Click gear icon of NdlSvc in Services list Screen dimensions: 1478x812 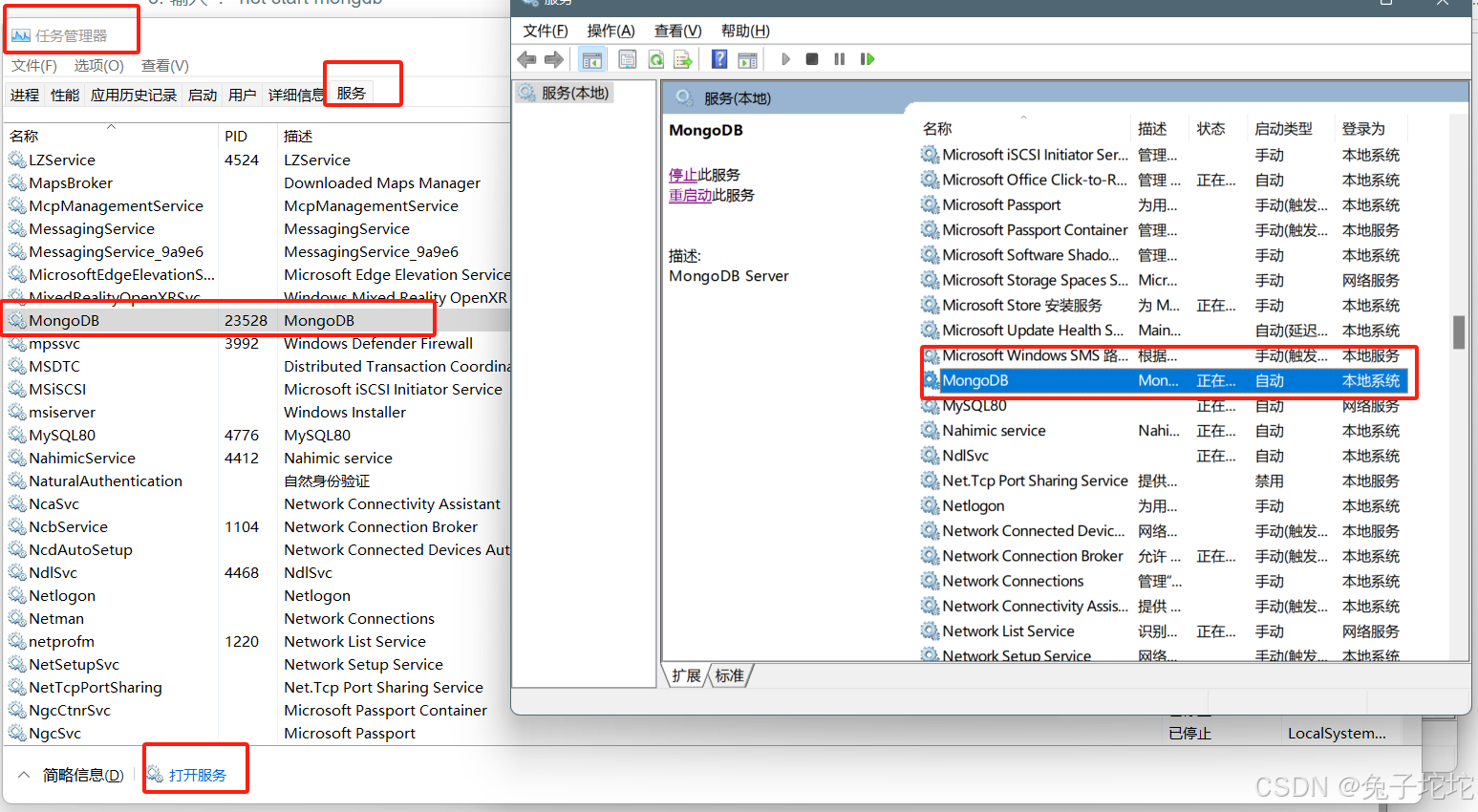931,456
